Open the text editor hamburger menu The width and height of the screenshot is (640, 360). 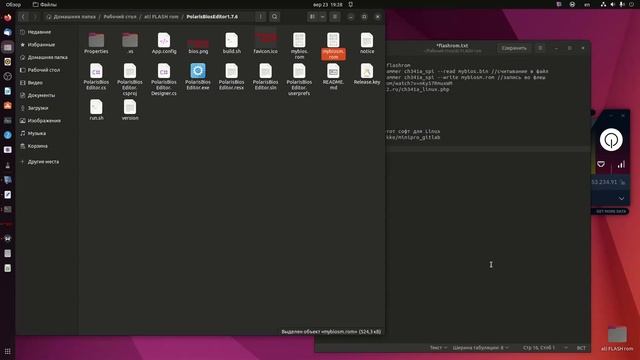pyautogui.click(x=540, y=48)
